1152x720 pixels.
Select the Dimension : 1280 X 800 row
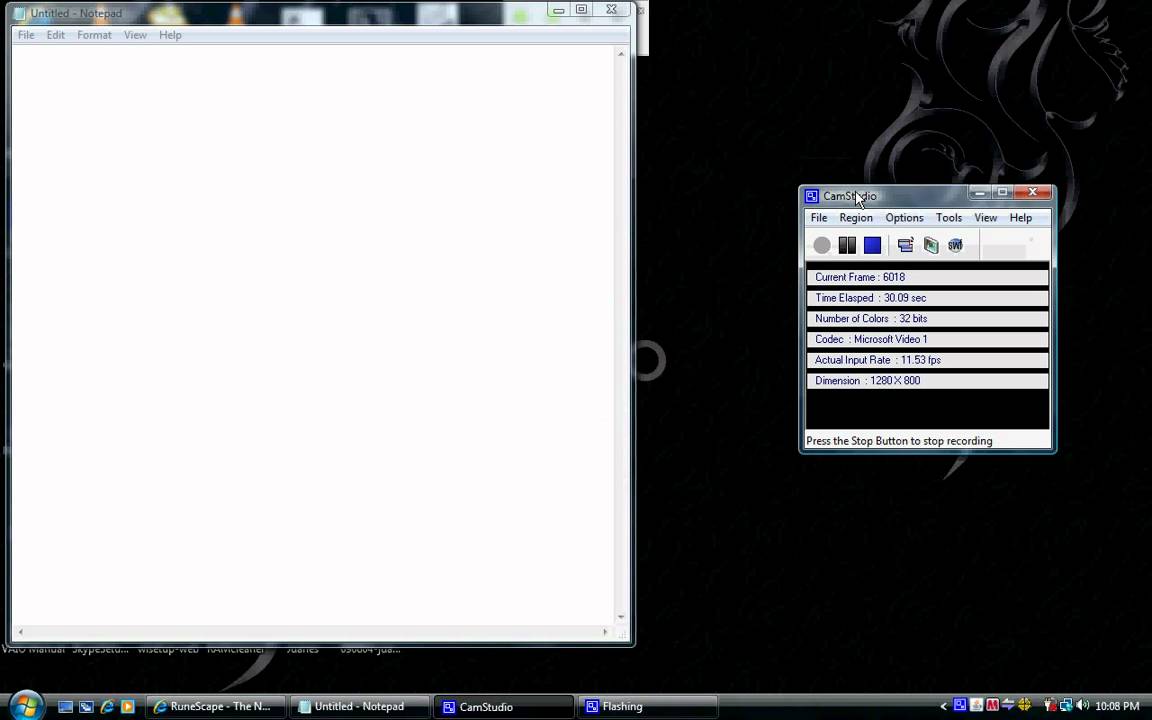tap(927, 381)
